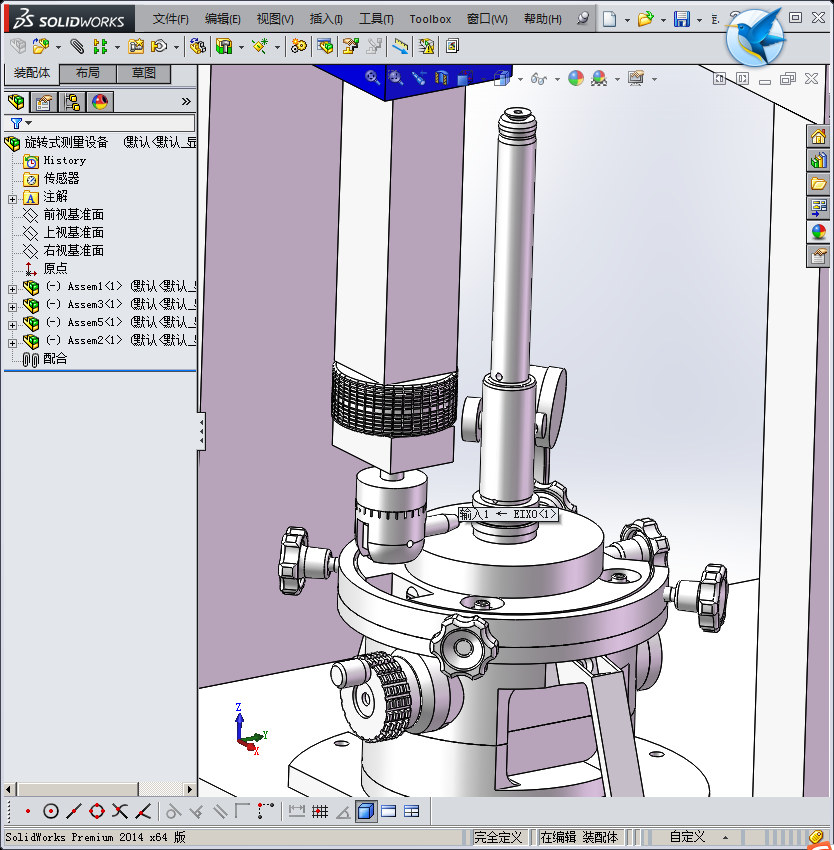
Task: Toggle the length snap icon
Action: coord(297,811)
